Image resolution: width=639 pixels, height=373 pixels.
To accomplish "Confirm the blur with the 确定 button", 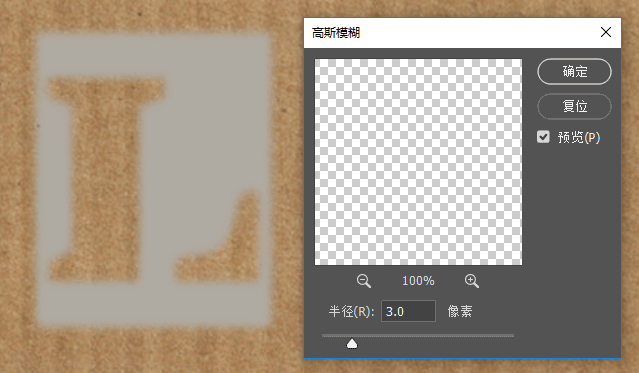I will [x=574, y=72].
